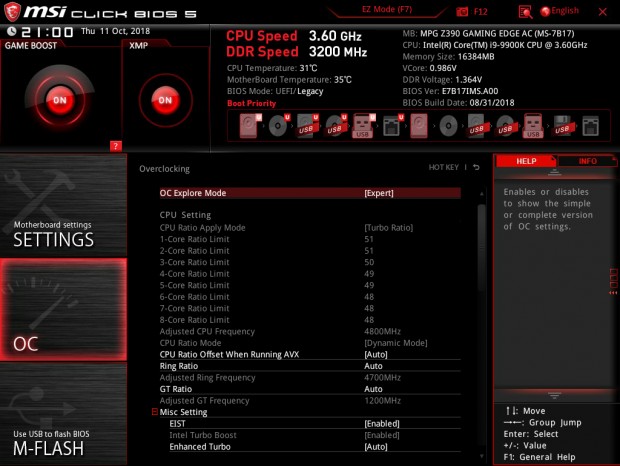
Task: Select the OC menu tile
Action: [63, 309]
